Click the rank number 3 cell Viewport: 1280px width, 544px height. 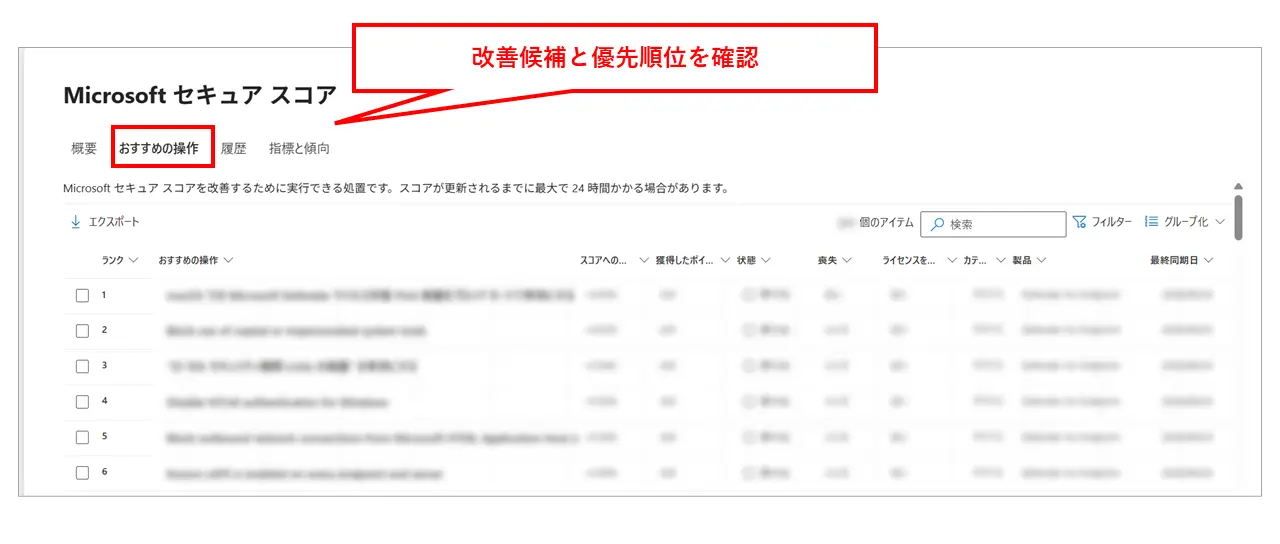104,365
